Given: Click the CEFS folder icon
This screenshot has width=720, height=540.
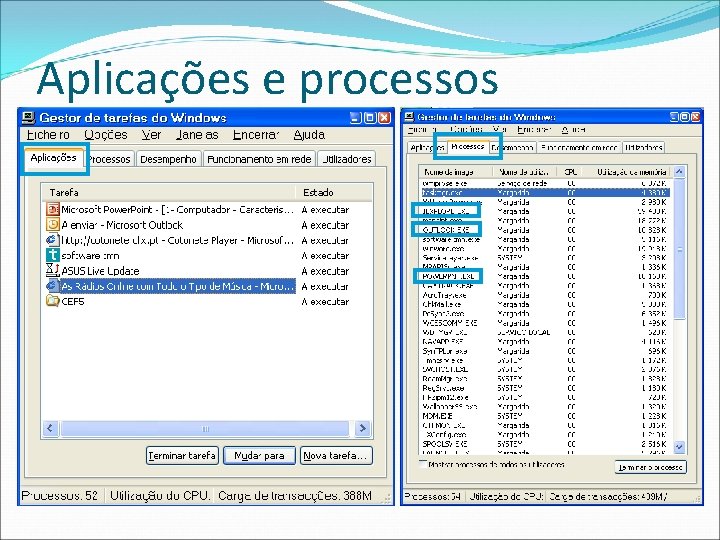Looking at the screenshot, I should [53, 301].
